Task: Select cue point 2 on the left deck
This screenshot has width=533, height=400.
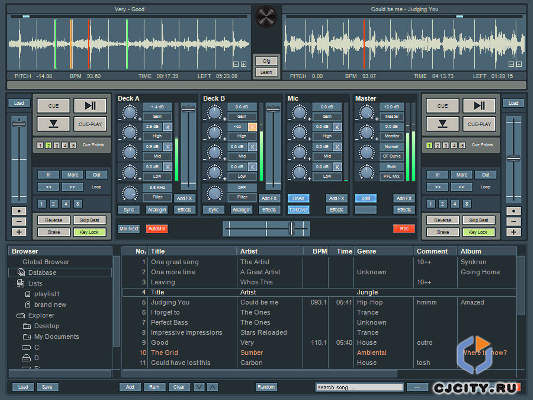Action: (48, 145)
